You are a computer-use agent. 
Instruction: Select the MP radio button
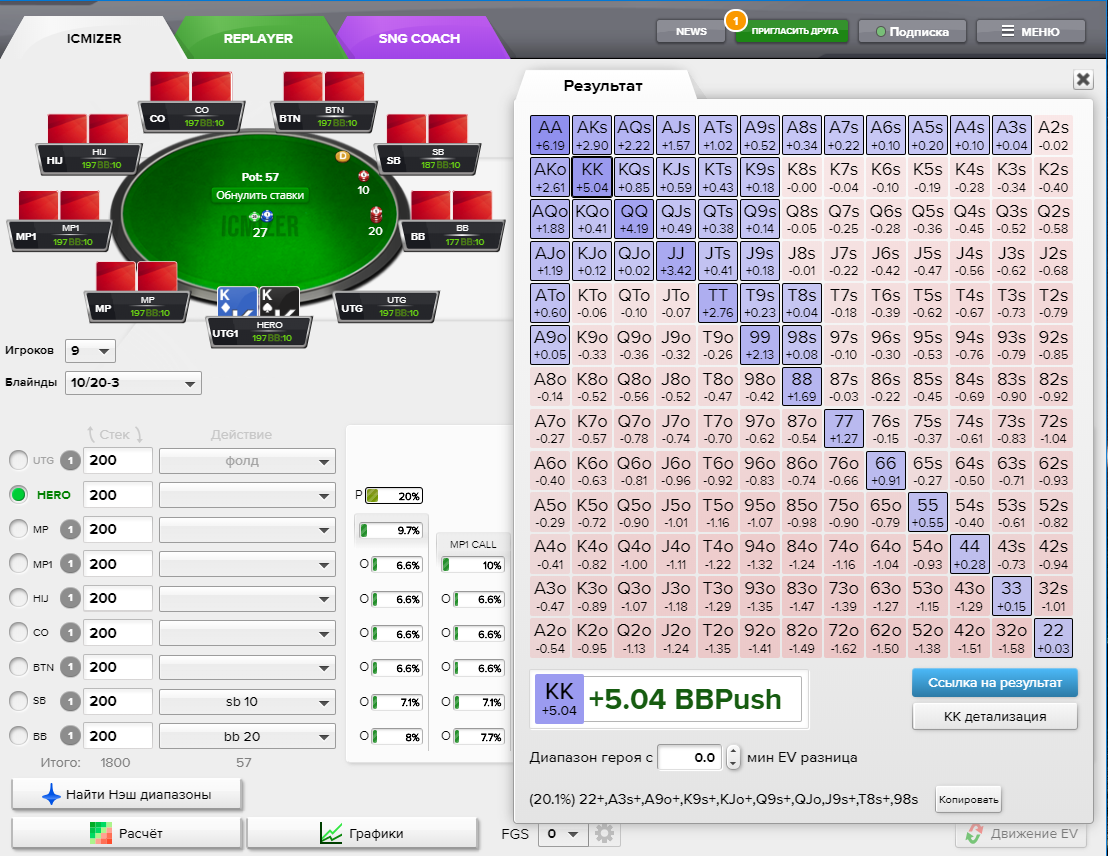(x=18, y=529)
